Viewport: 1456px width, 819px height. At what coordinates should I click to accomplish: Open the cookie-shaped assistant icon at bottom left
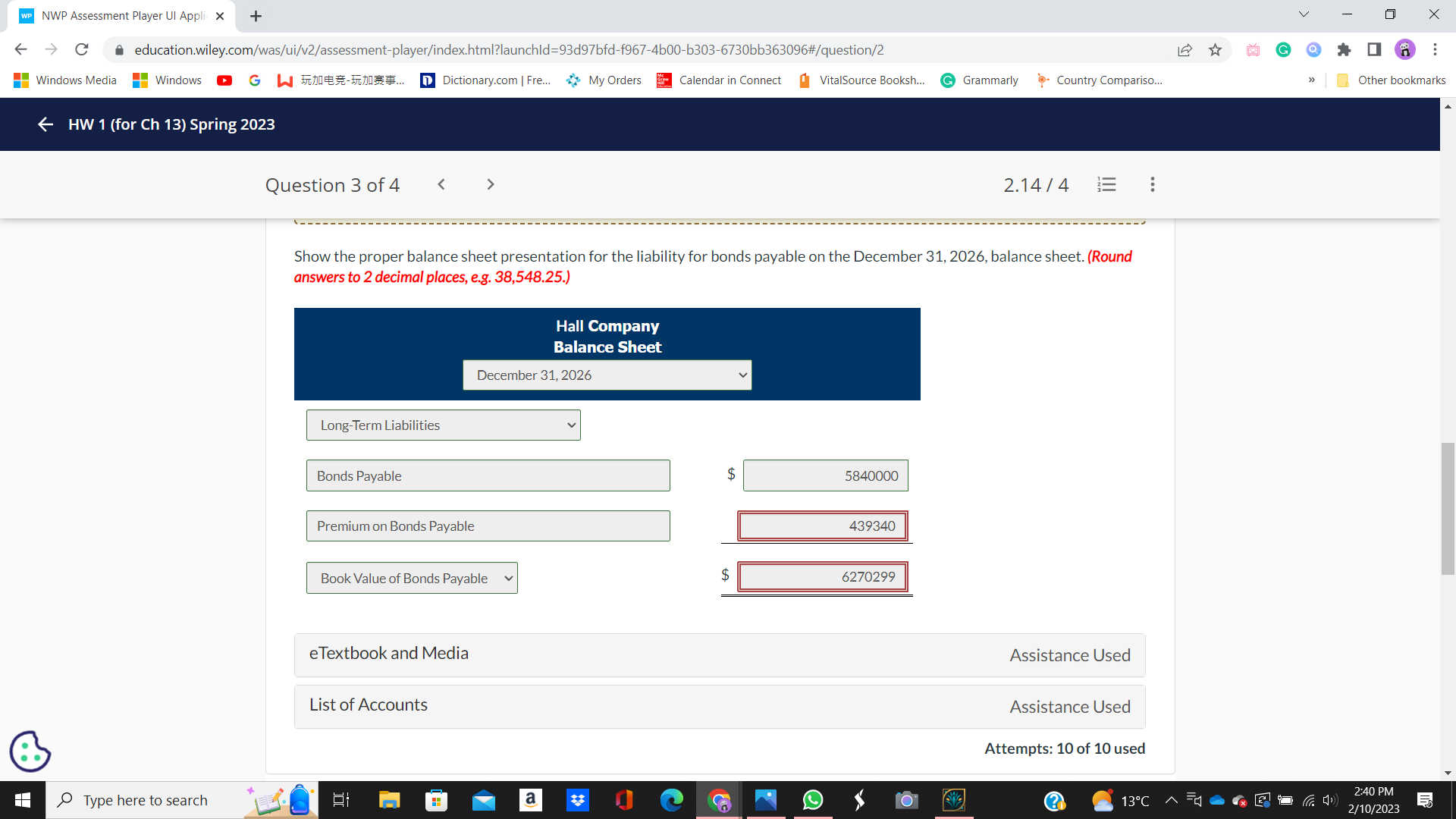click(29, 751)
